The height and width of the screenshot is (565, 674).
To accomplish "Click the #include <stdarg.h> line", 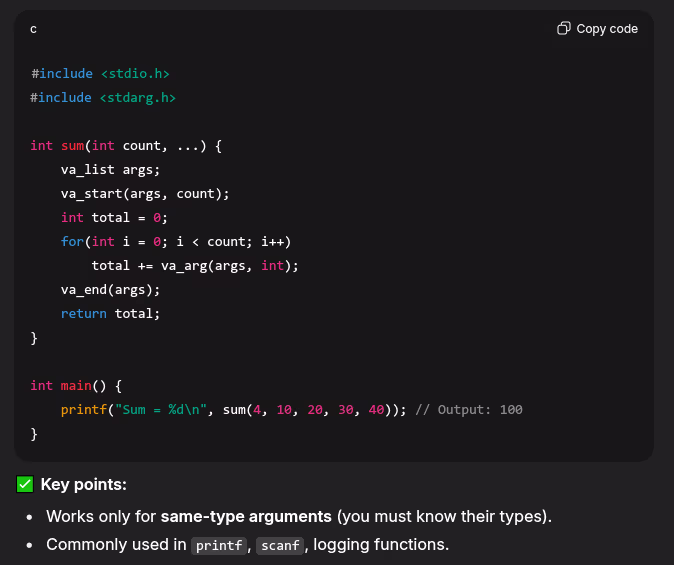I will pyautogui.click(x=103, y=98).
